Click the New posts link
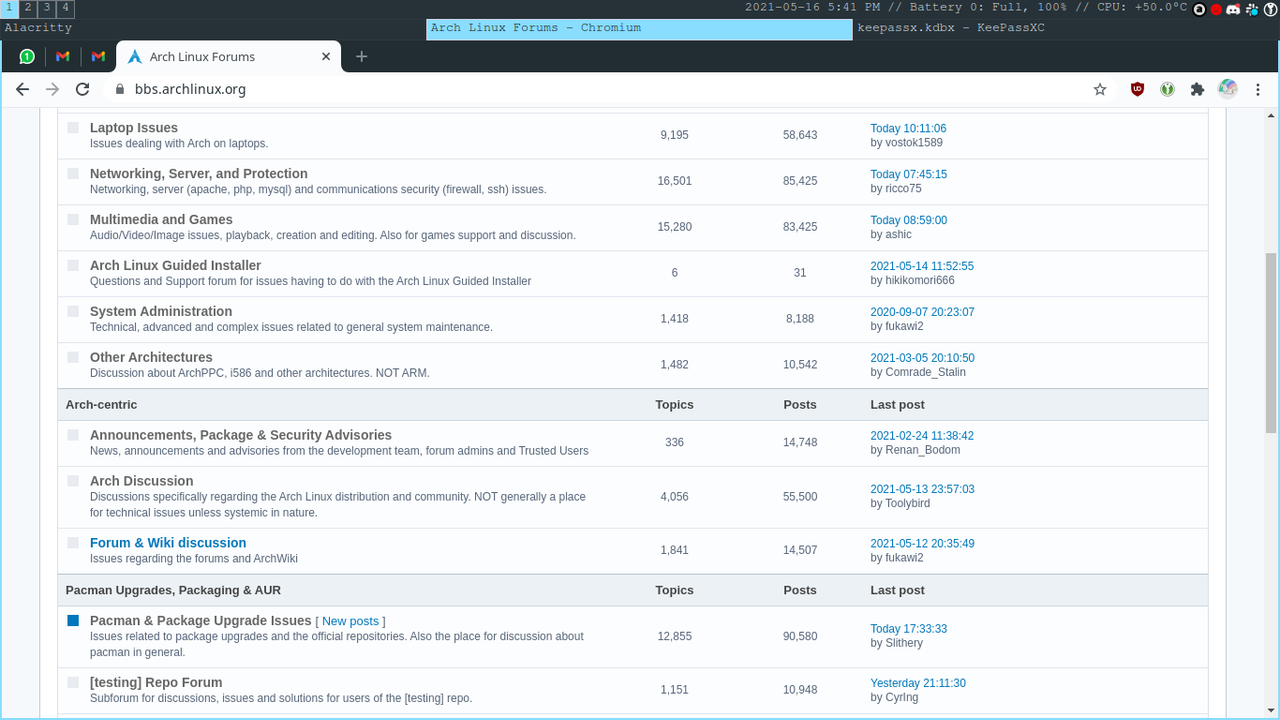This screenshot has width=1280, height=720. [x=350, y=622]
